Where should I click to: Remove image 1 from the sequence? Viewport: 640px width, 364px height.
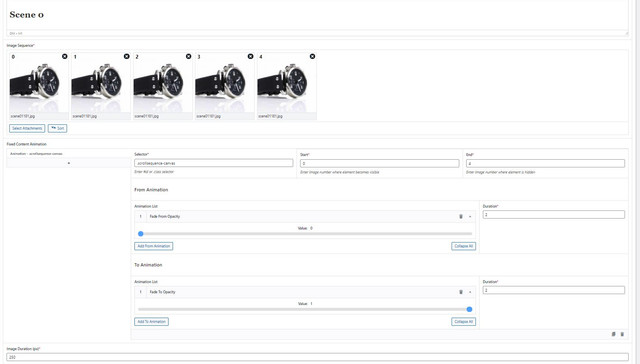pyautogui.click(x=127, y=56)
